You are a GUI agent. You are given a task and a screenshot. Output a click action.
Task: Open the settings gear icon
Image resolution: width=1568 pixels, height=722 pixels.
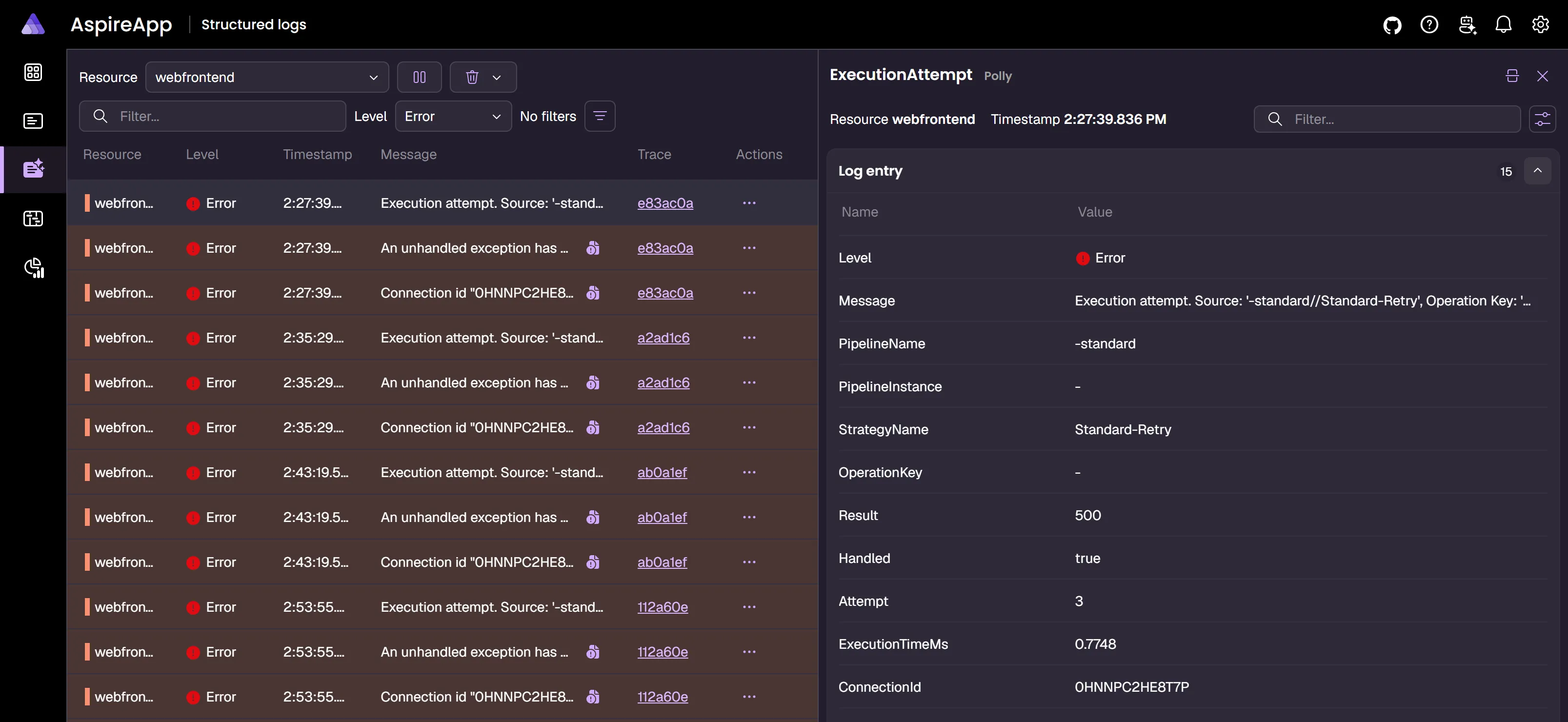point(1540,25)
